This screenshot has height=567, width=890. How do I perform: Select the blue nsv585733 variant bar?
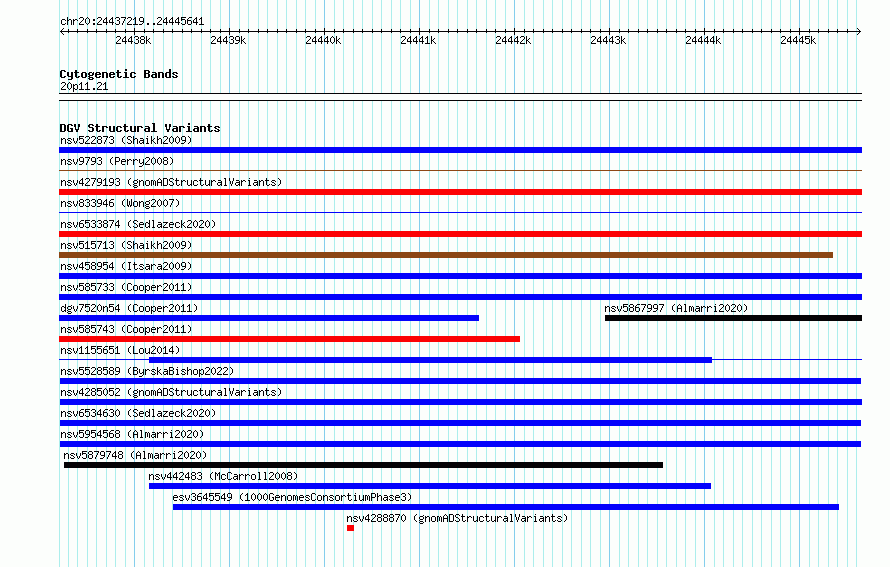(x=460, y=297)
